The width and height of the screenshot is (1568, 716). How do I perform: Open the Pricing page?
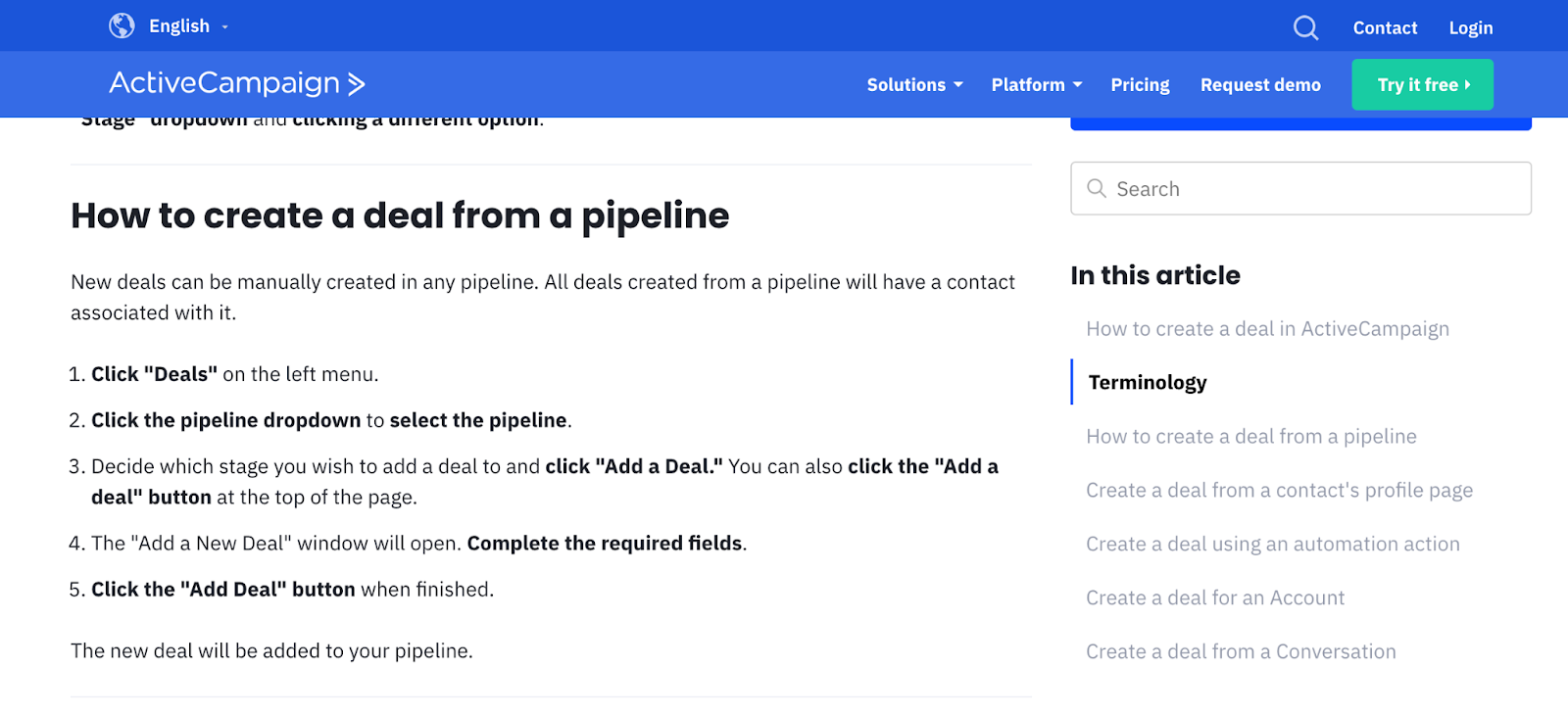1140,84
